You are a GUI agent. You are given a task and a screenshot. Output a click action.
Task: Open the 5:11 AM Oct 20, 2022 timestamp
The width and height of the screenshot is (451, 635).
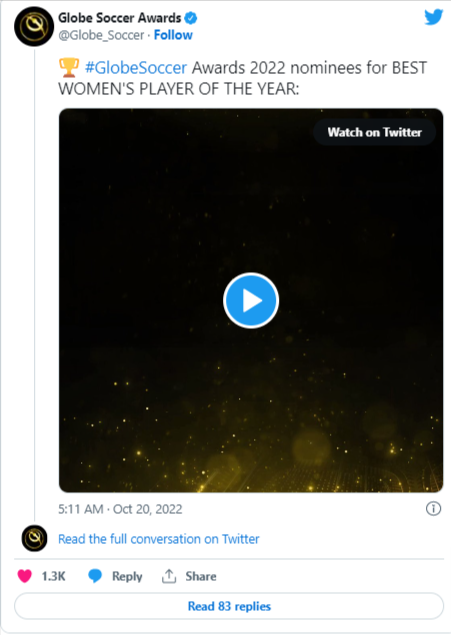click(120, 509)
